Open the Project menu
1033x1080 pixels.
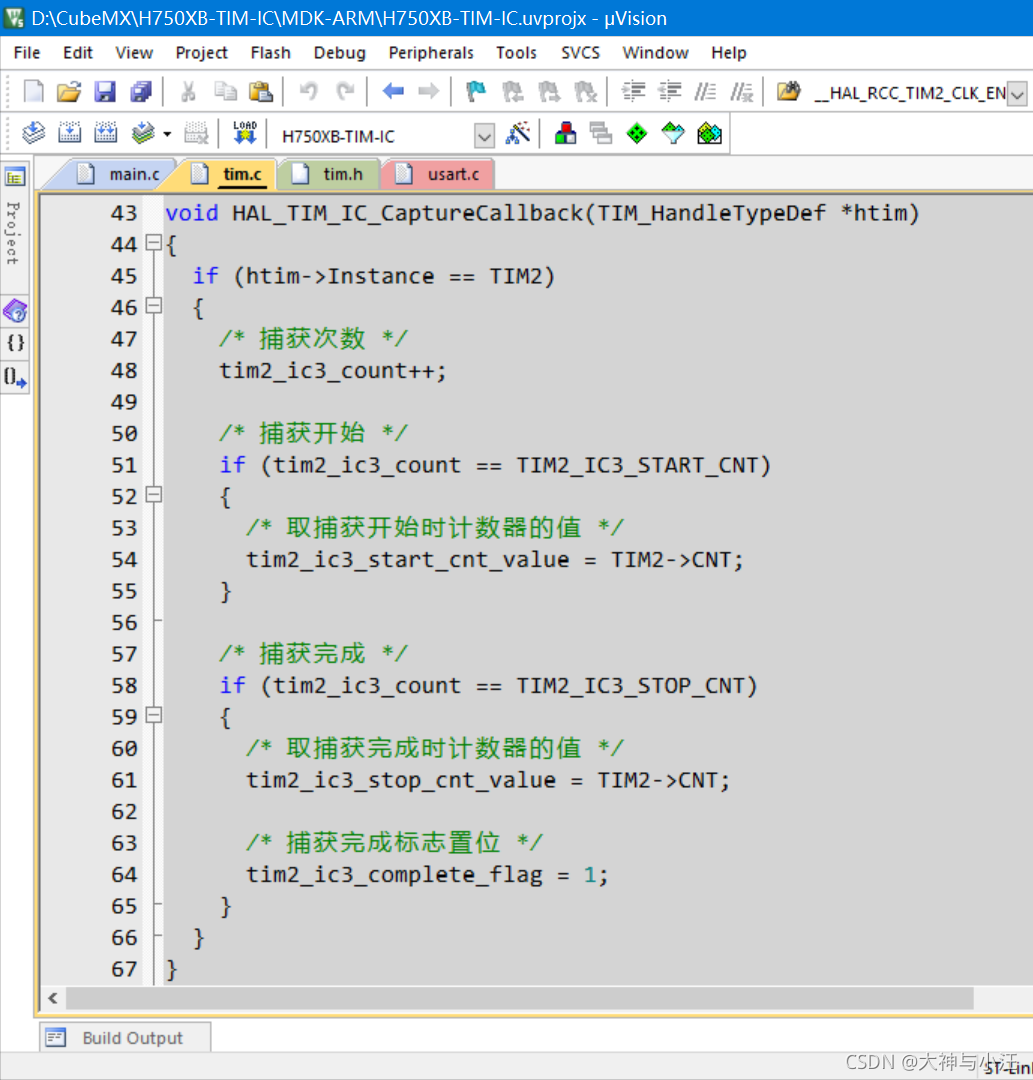201,53
